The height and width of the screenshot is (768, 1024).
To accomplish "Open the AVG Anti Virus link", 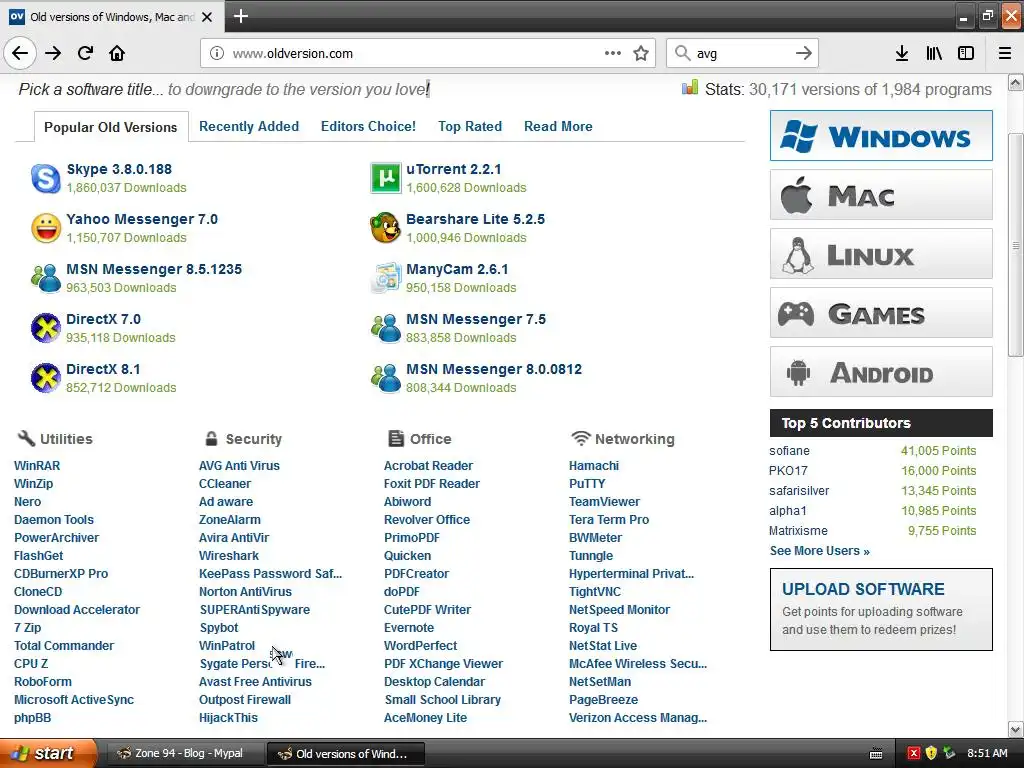I will pyautogui.click(x=239, y=466).
